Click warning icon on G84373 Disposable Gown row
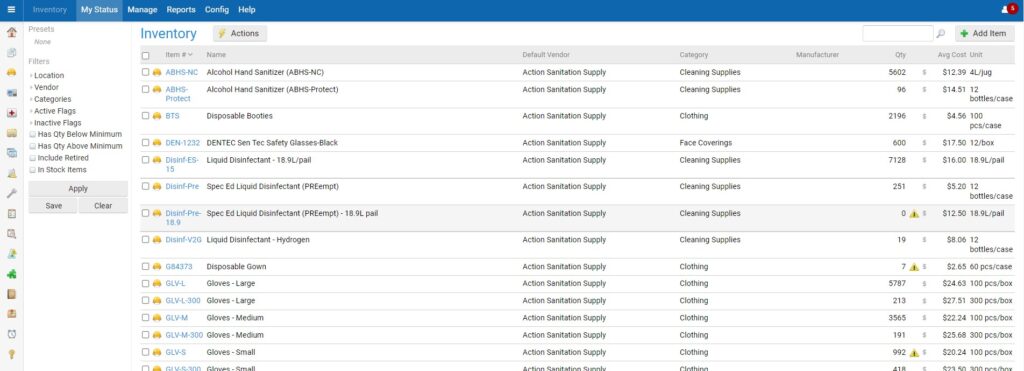 [914, 266]
